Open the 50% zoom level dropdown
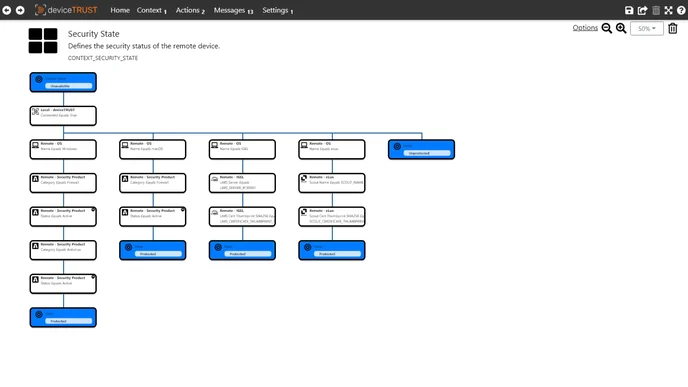The image size is (688, 387). 647,29
